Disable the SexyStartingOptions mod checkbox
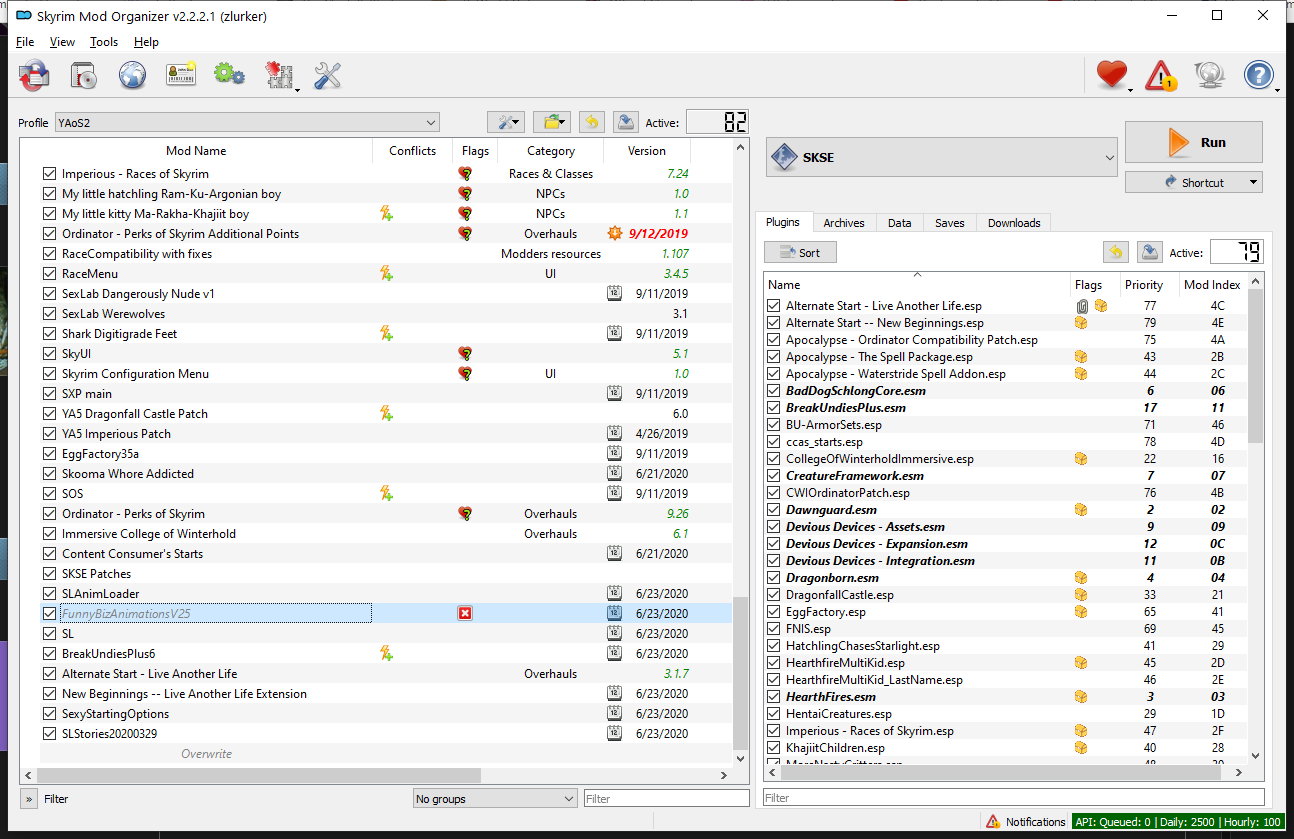 50,713
